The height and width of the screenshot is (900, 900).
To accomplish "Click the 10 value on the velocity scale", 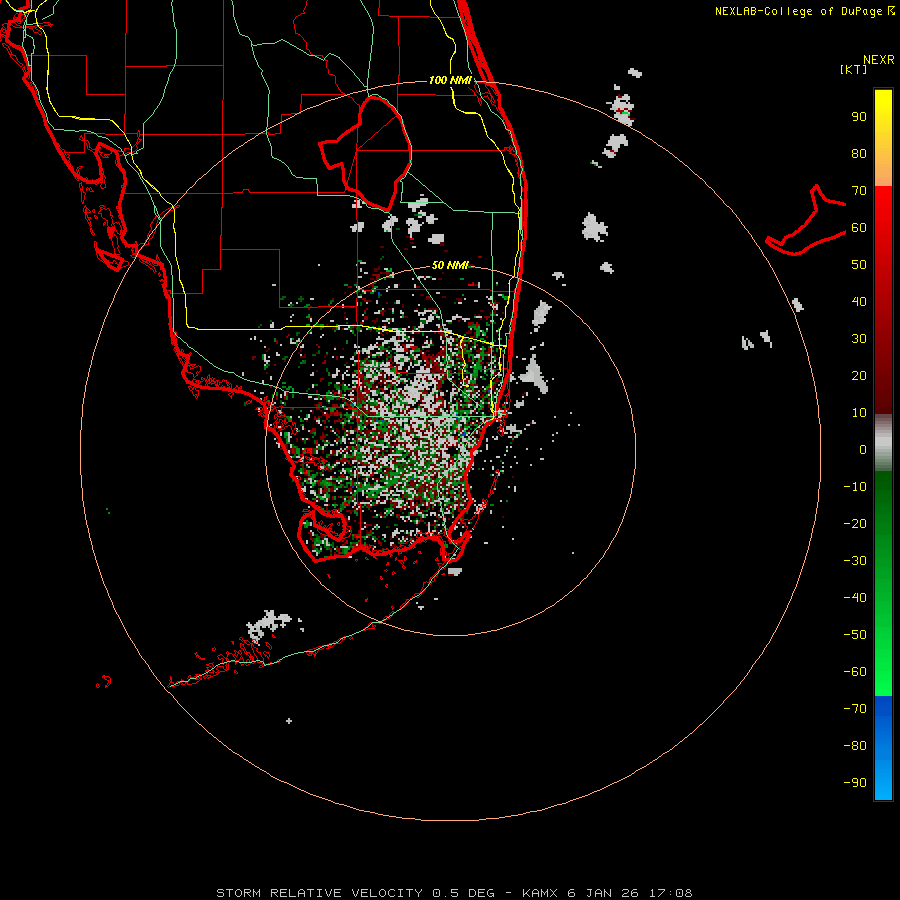I will [x=859, y=413].
